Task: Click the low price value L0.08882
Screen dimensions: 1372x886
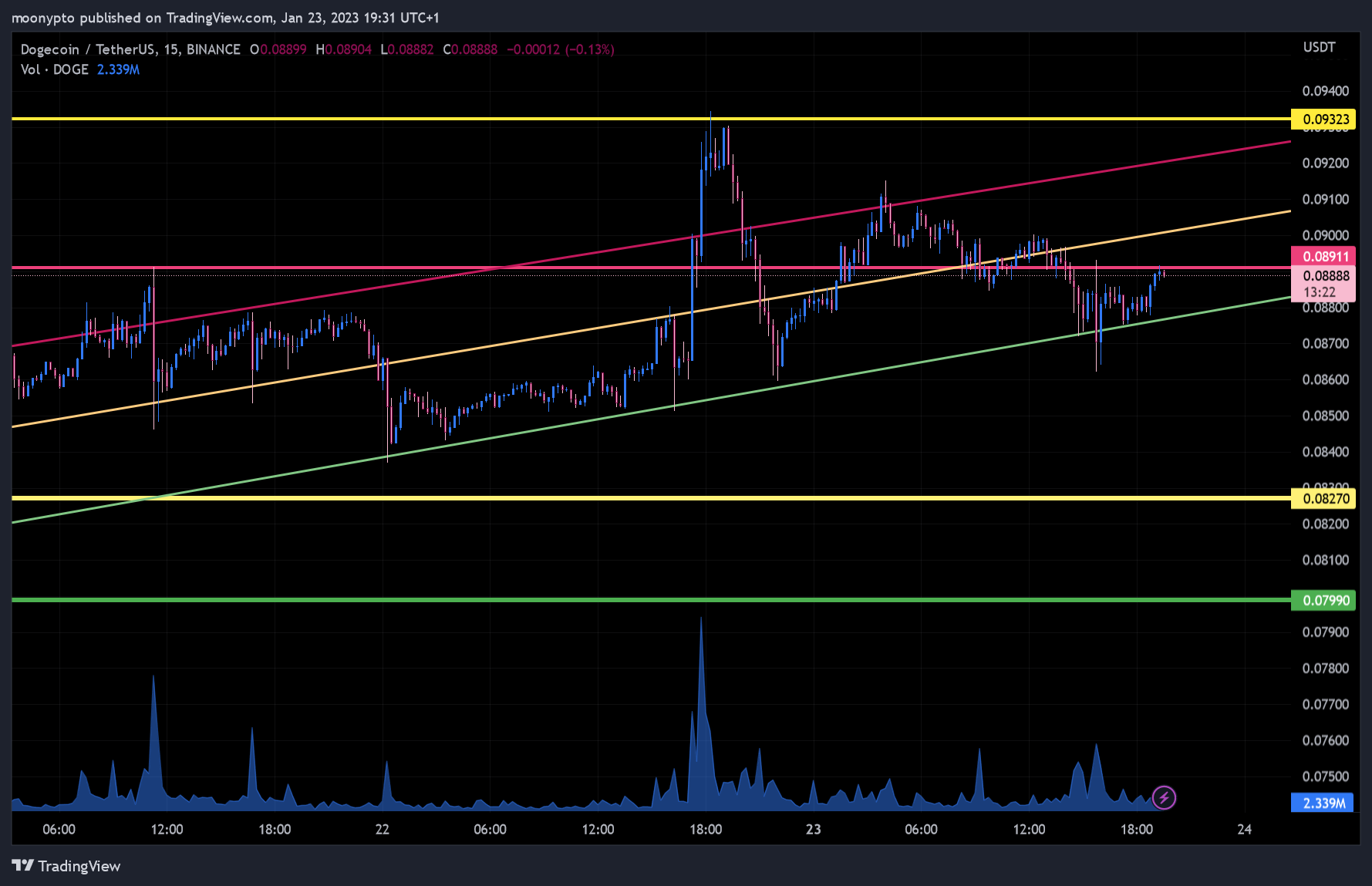Action: [406, 49]
